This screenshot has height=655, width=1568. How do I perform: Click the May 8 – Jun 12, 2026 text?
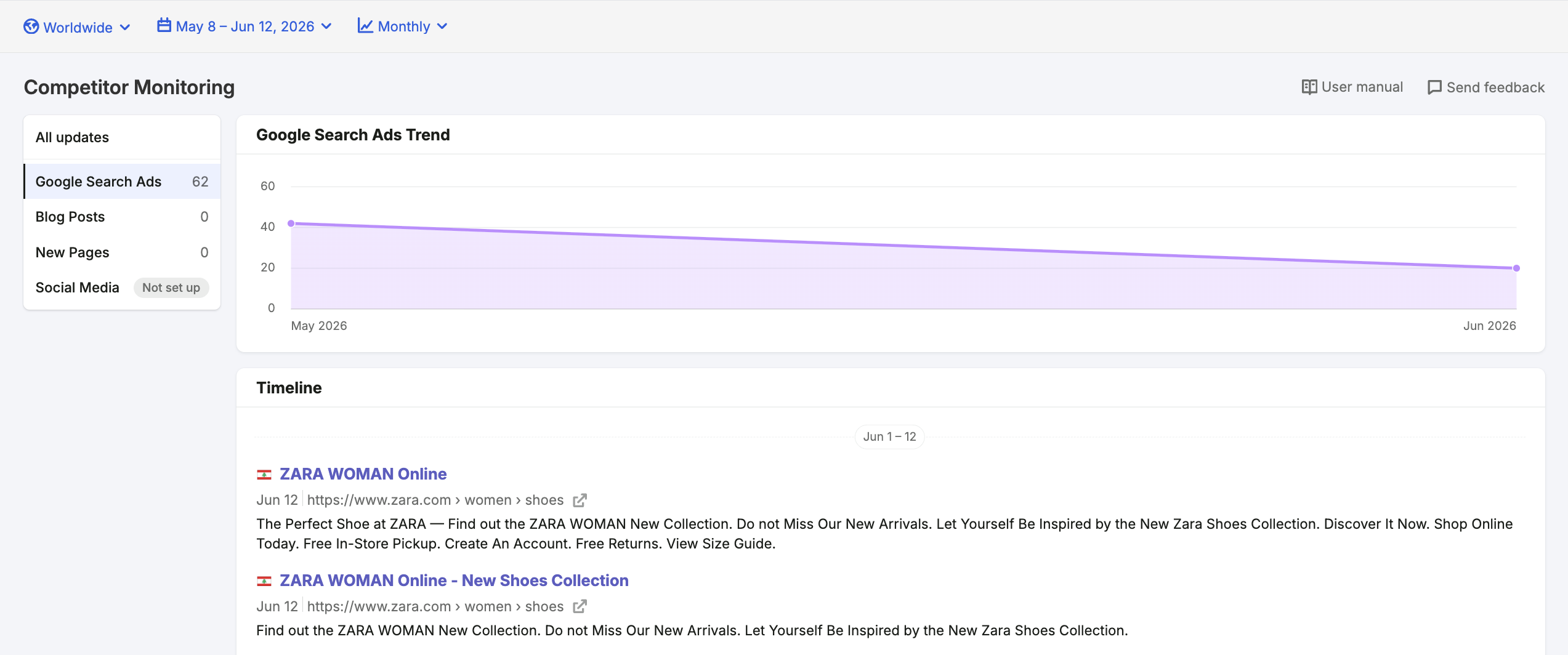[x=245, y=26]
